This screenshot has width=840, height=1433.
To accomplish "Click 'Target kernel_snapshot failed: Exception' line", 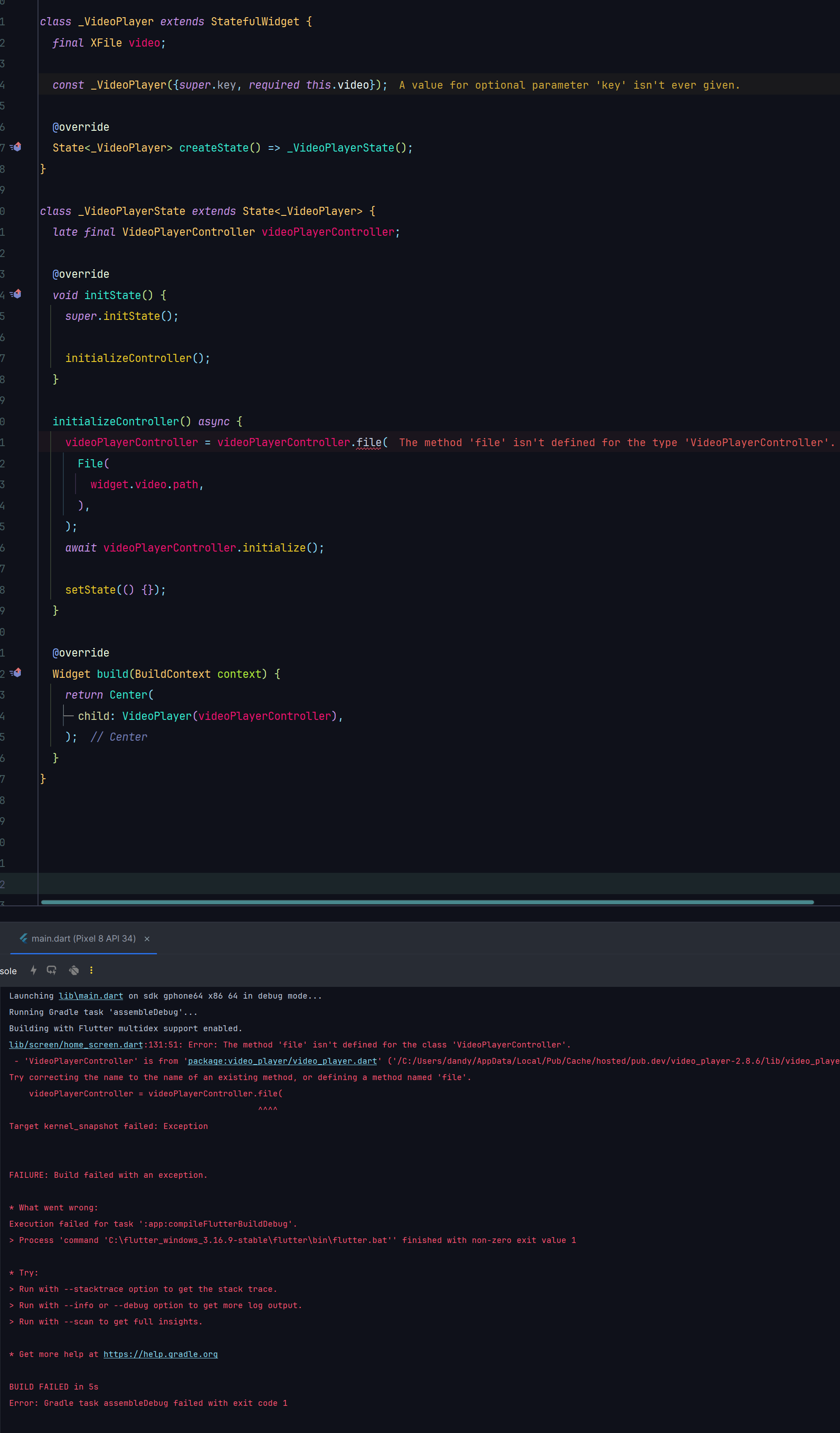I will pyautogui.click(x=108, y=1126).
